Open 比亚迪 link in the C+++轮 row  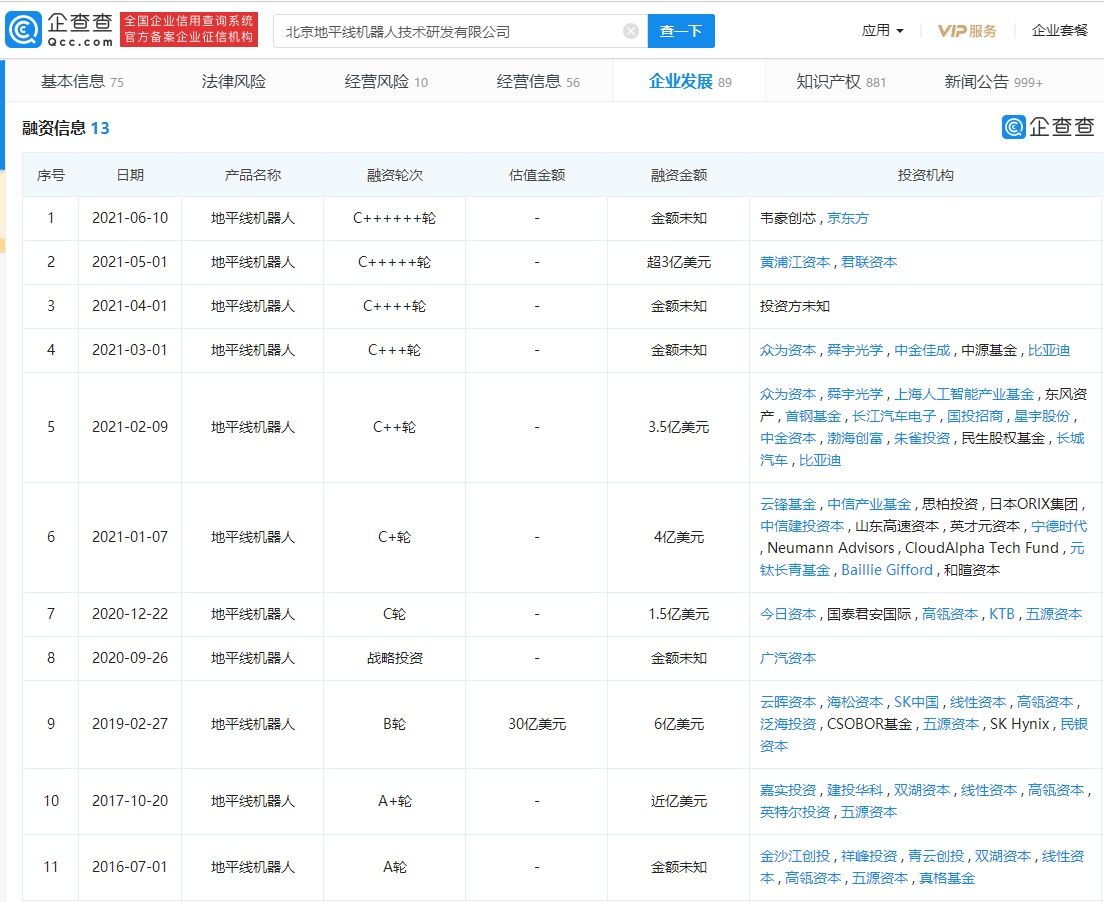point(1048,350)
